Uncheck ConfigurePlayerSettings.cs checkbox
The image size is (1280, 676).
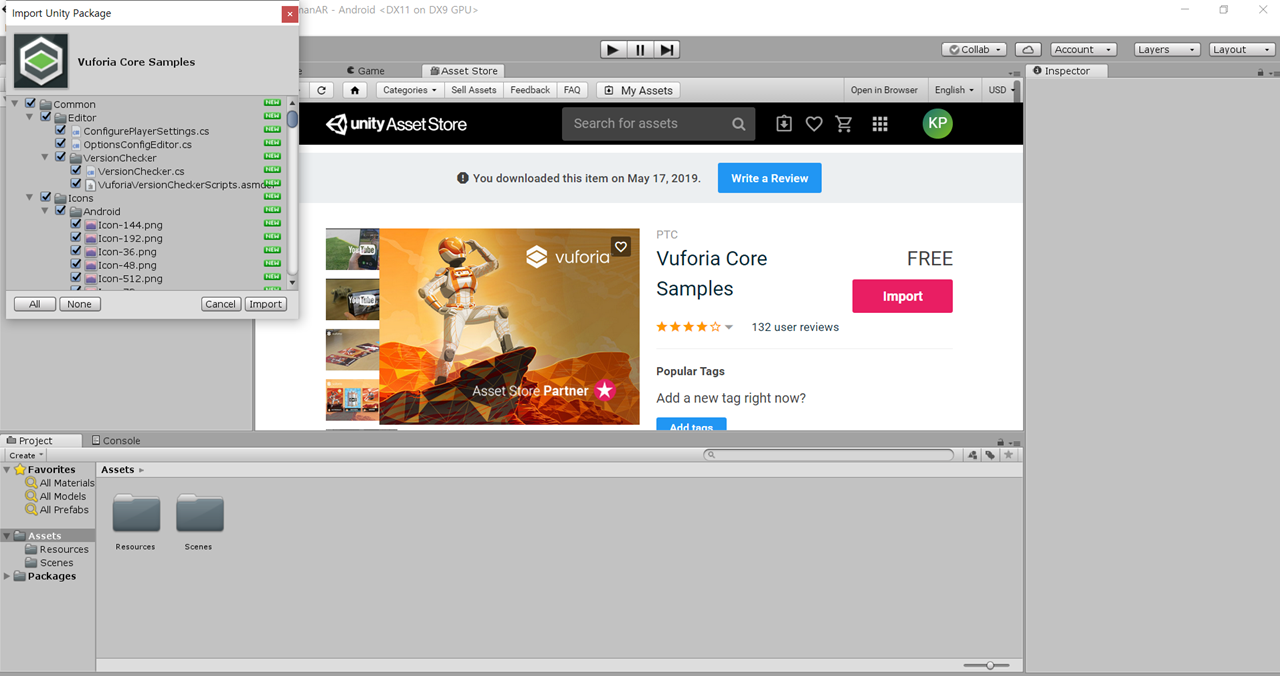[61, 130]
